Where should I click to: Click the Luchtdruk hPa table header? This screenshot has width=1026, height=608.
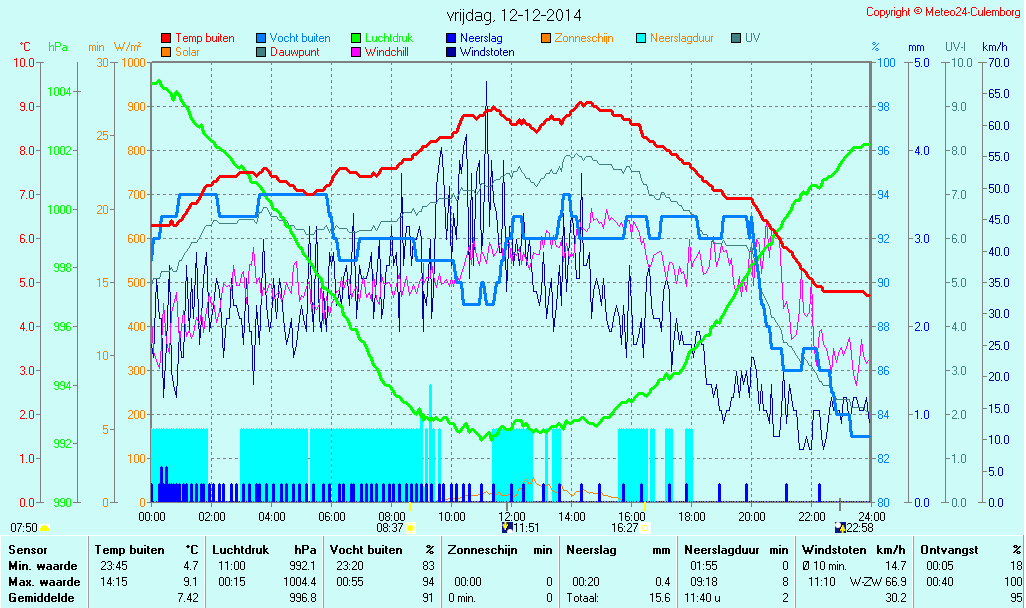click(264, 550)
